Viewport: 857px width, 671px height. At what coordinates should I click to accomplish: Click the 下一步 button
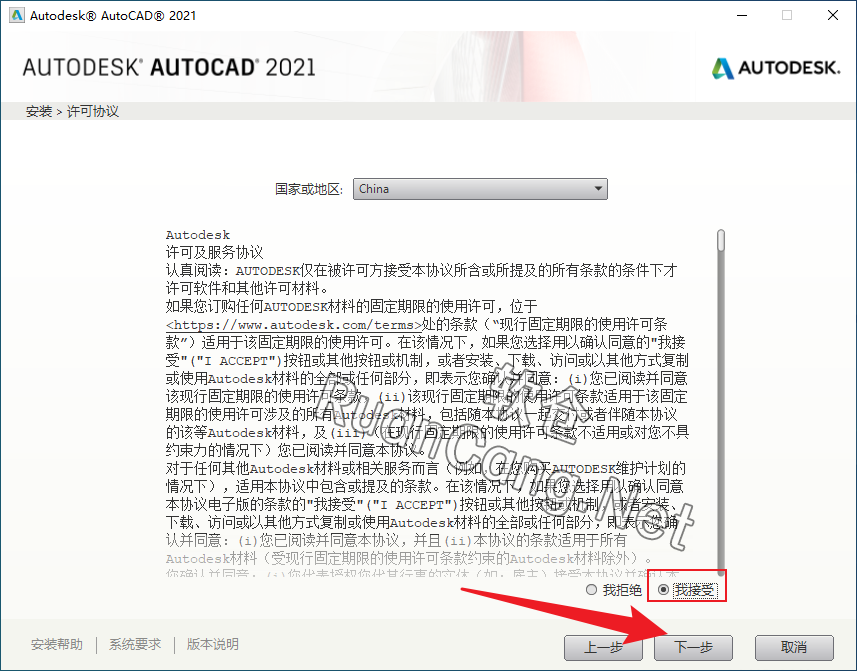click(693, 647)
